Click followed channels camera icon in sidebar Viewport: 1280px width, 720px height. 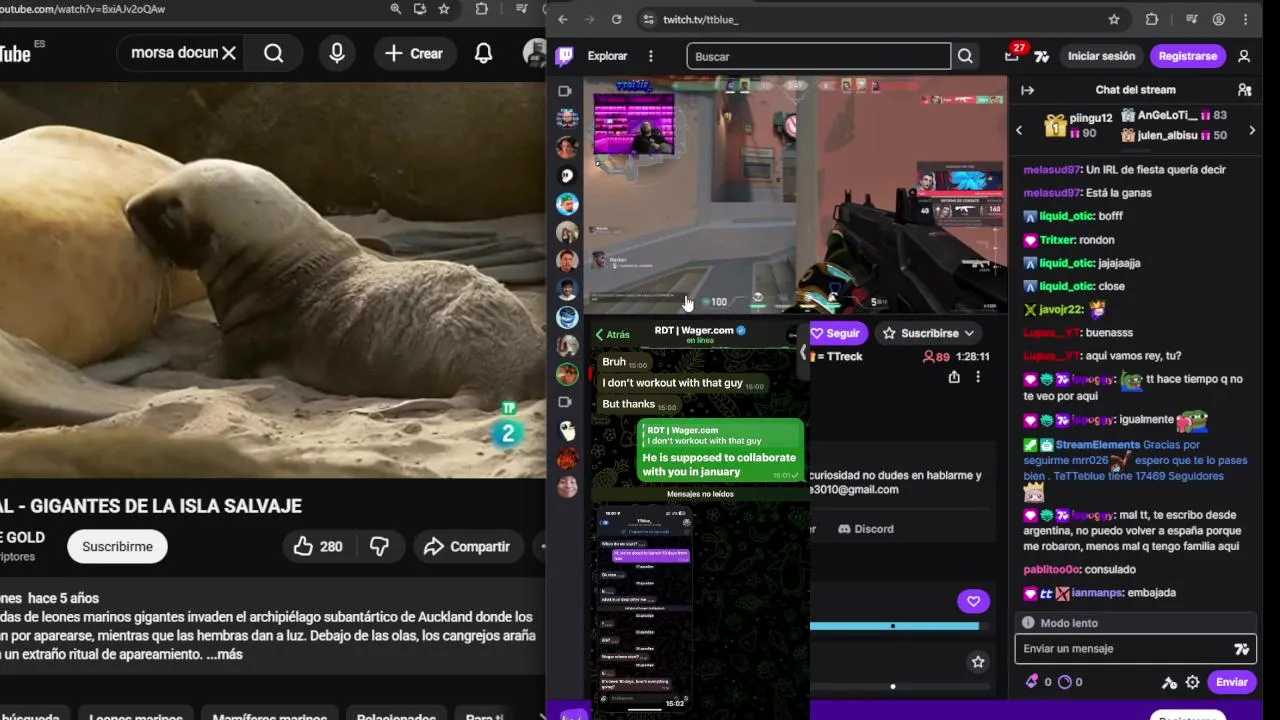(565, 91)
